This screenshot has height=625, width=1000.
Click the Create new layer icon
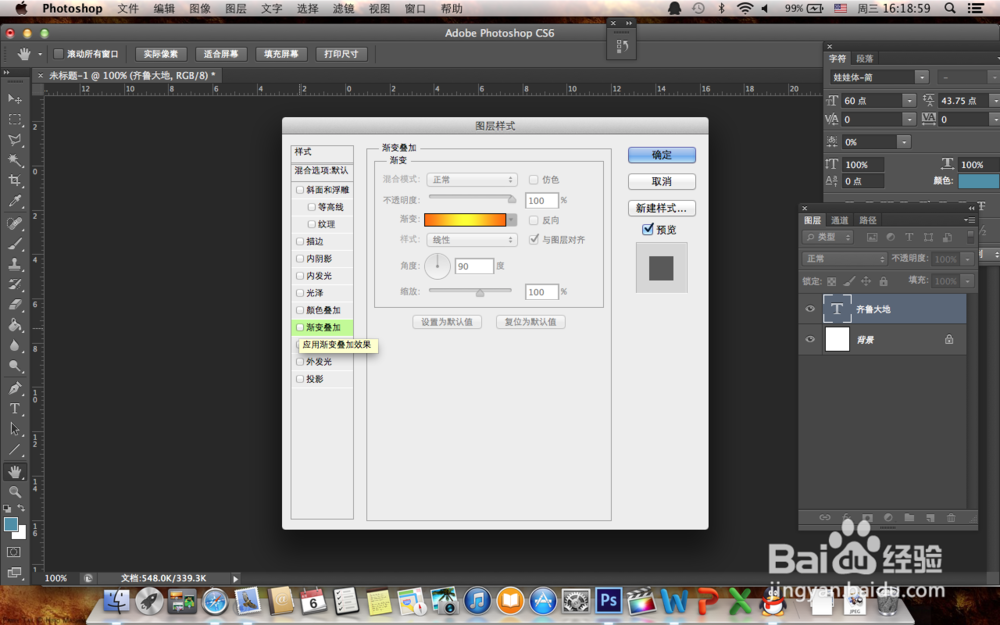pos(930,517)
